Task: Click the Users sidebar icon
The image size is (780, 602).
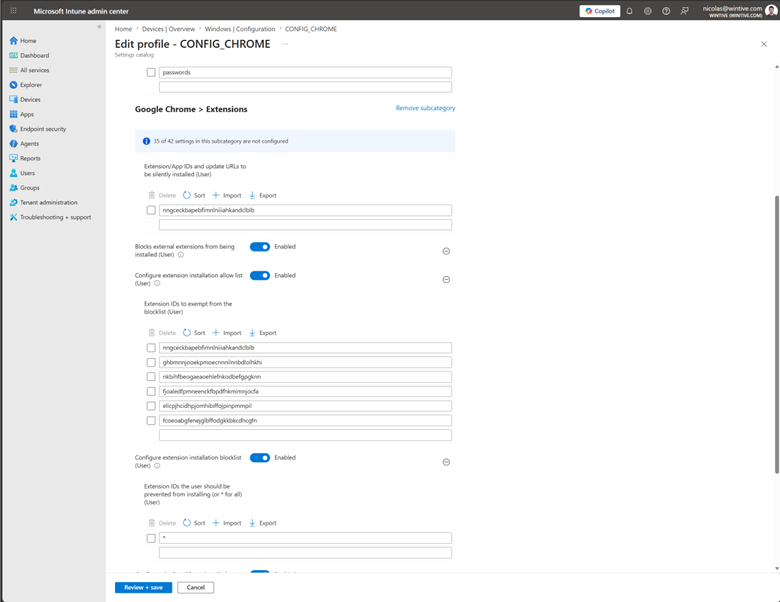Action: 13,173
